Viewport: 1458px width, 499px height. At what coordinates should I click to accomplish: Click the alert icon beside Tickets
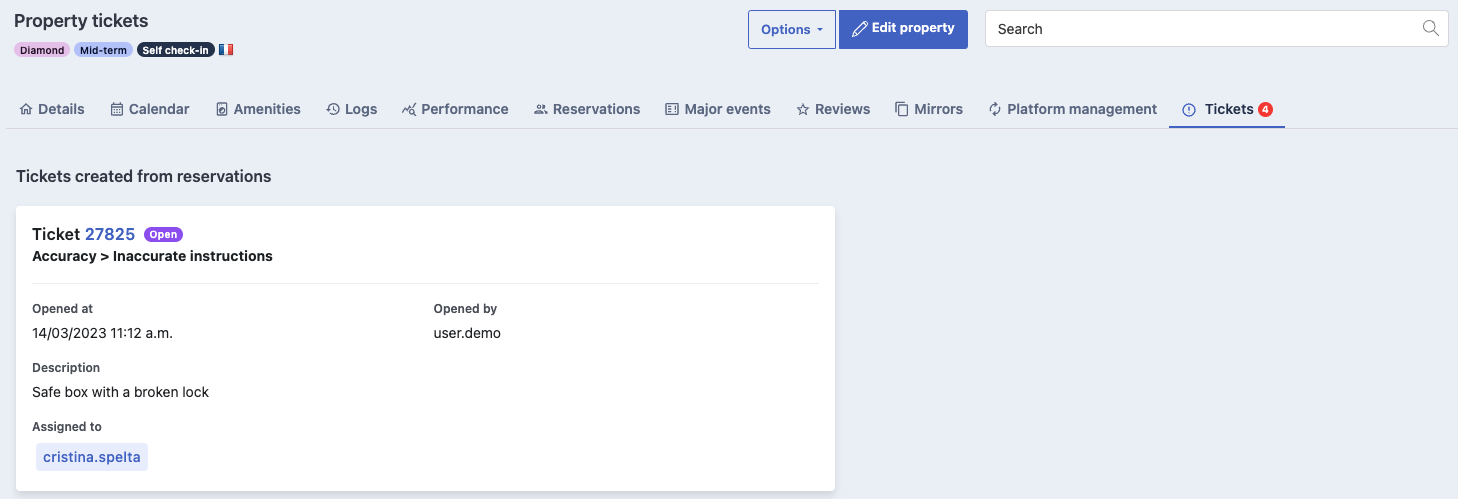click(1189, 109)
